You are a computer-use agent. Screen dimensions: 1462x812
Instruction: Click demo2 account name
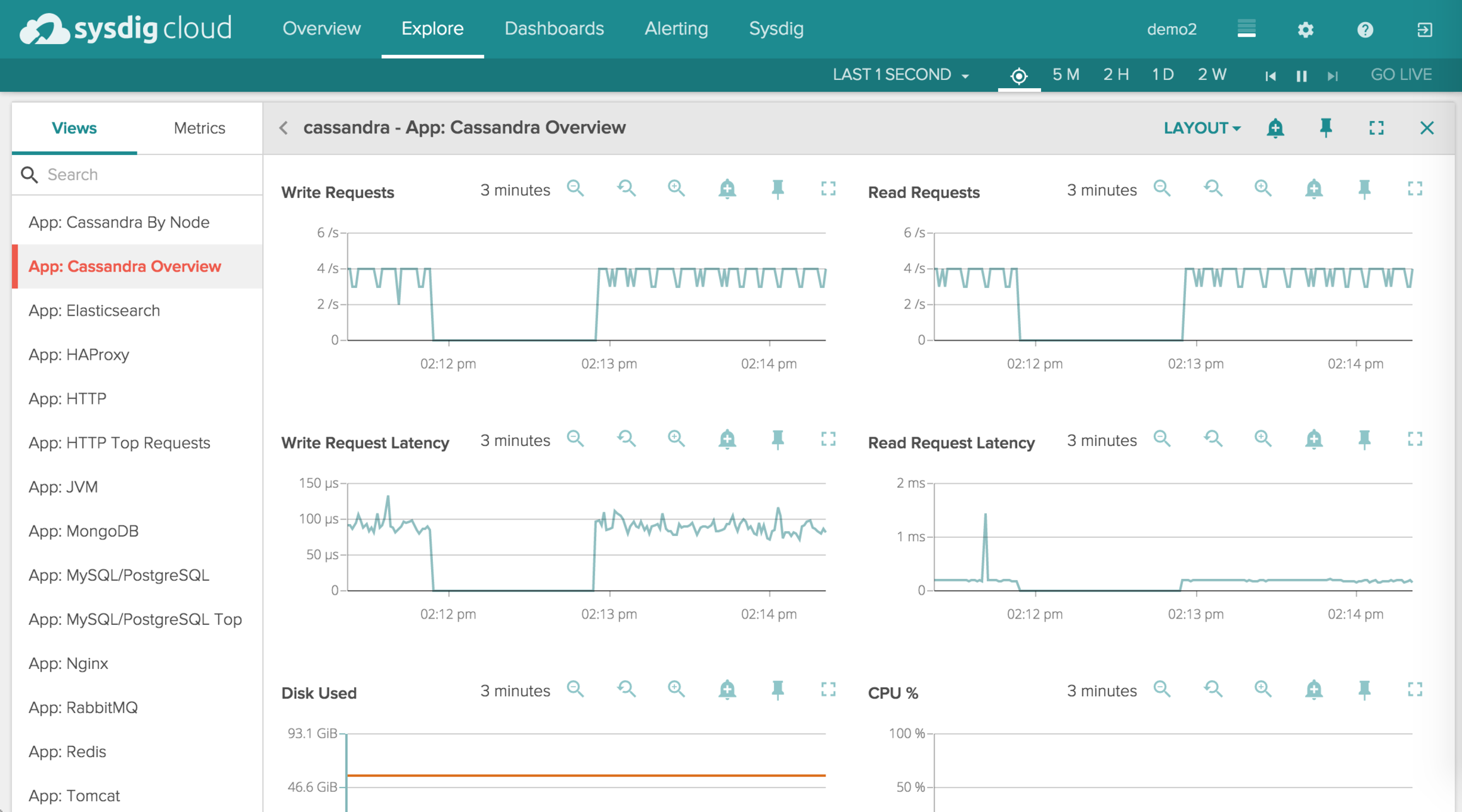[x=1171, y=30]
